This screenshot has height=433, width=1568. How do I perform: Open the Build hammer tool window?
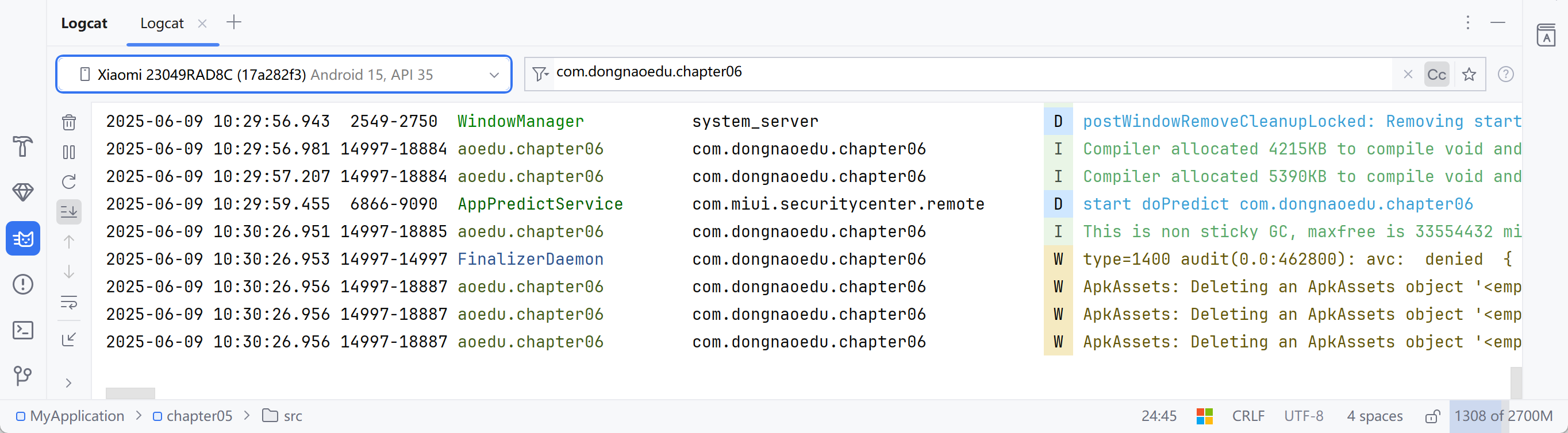pyautogui.click(x=22, y=146)
